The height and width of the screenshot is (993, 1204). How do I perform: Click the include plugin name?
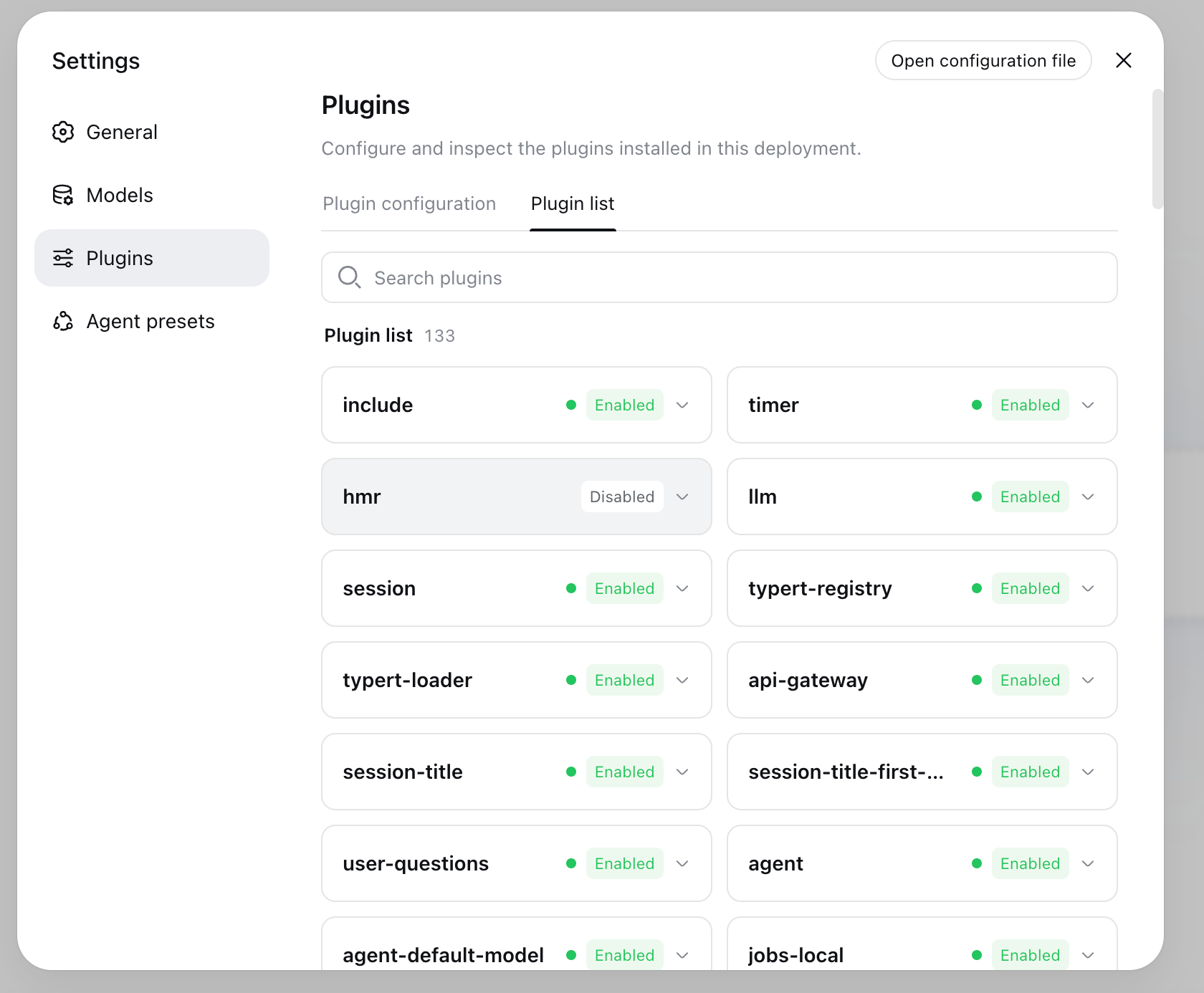378,405
